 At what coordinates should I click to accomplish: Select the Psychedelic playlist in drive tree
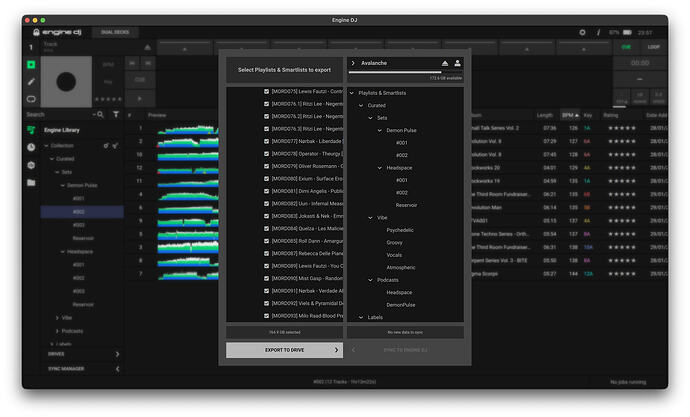[x=401, y=229]
